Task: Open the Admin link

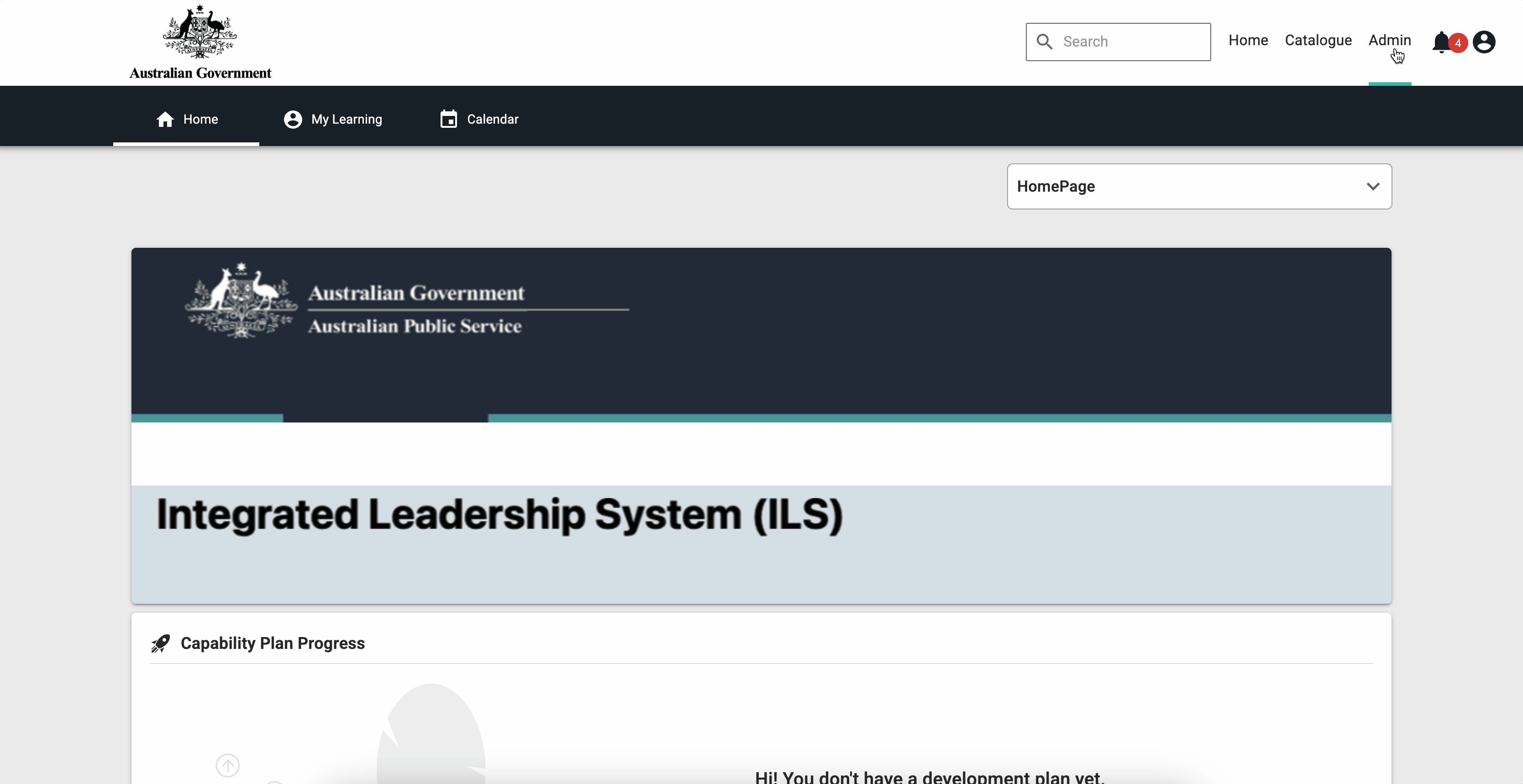Action: [1389, 40]
